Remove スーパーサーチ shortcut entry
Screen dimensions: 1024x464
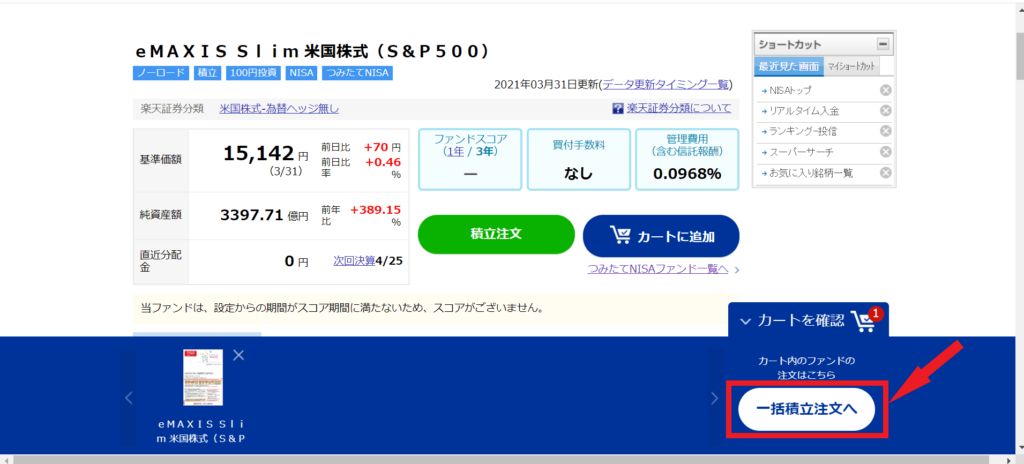[886, 152]
